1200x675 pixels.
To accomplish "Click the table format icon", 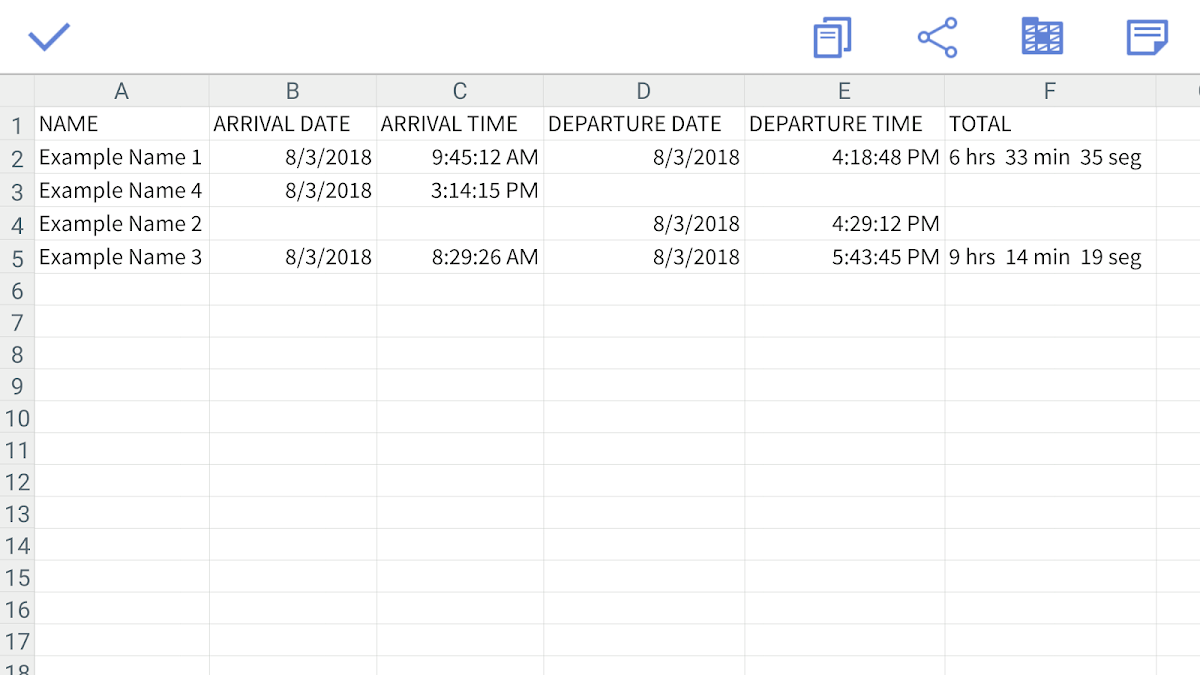I will tap(1042, 38).
